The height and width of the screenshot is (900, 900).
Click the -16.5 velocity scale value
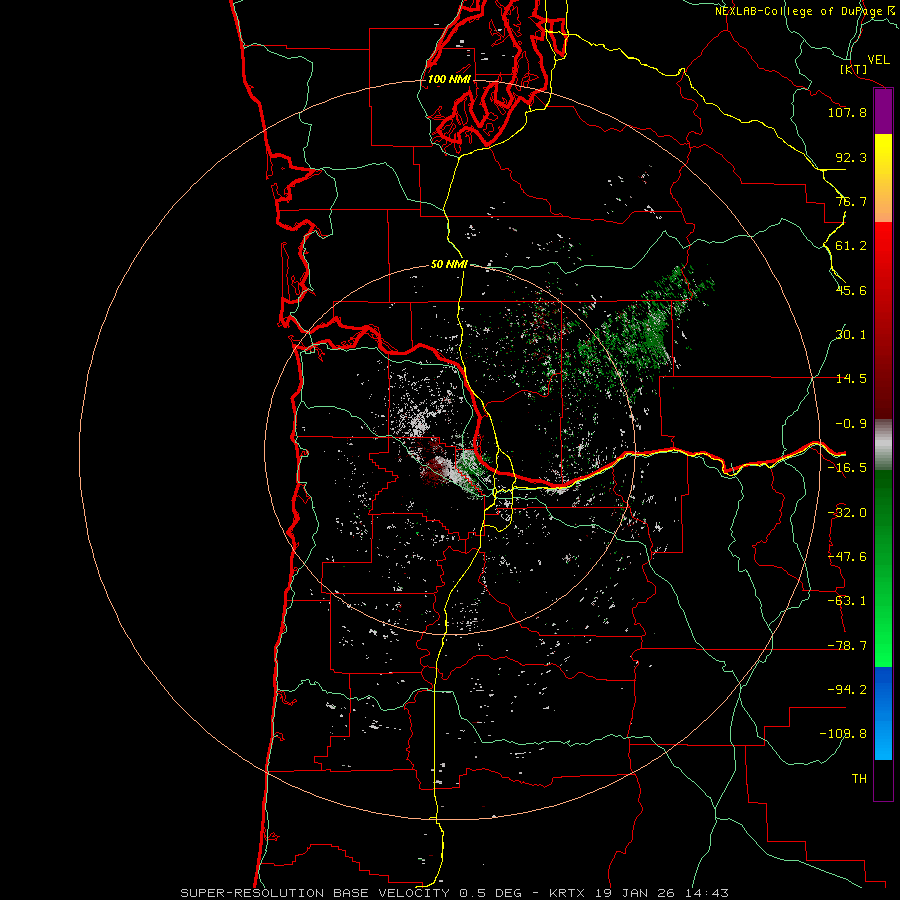pos(847,468)
